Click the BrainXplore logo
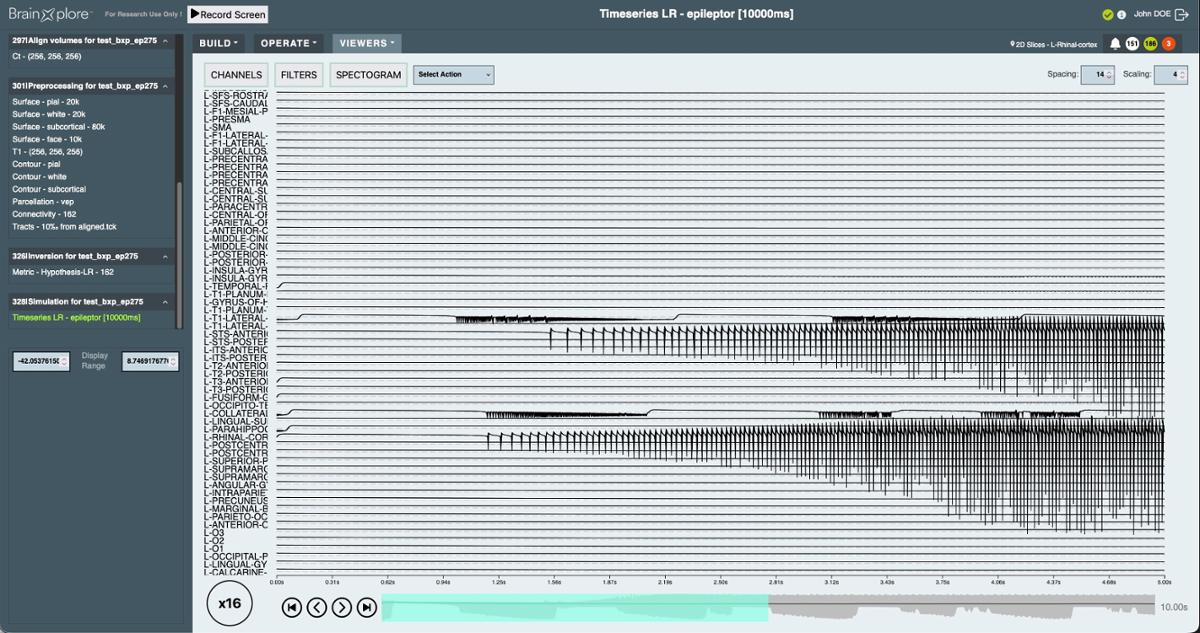The width and height of the screenshot is (1200, 633). pos(50,14)
